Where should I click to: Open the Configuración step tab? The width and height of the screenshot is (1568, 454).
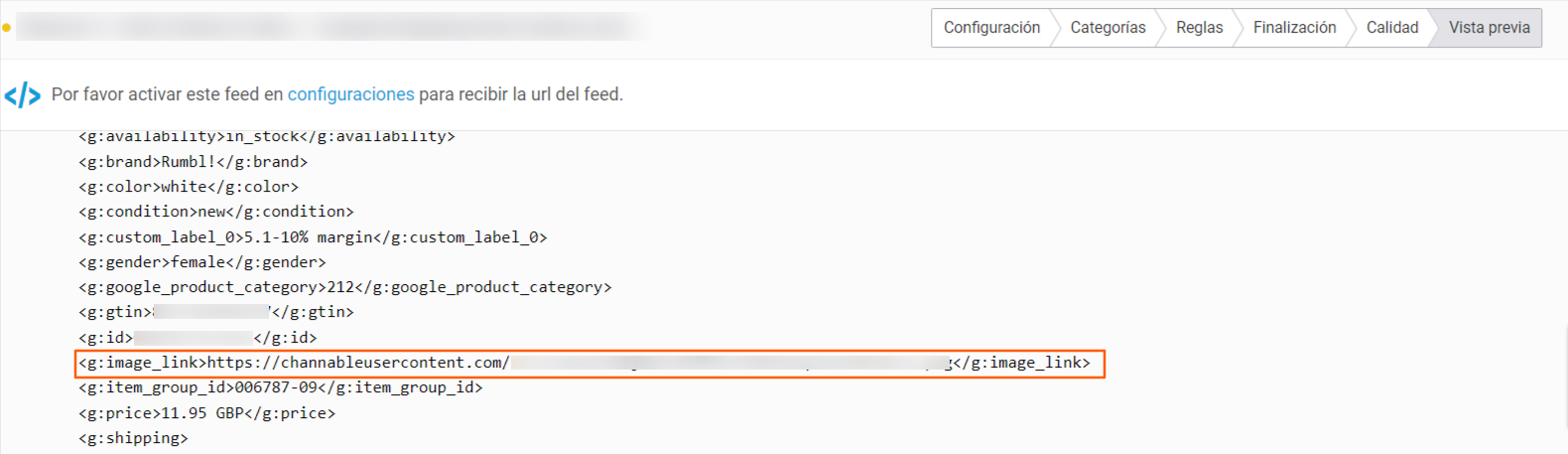[x=991, y=28]
